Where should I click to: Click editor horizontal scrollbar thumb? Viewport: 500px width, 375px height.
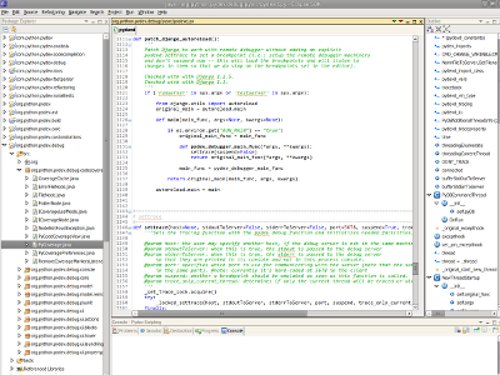(x=222, y=313)
